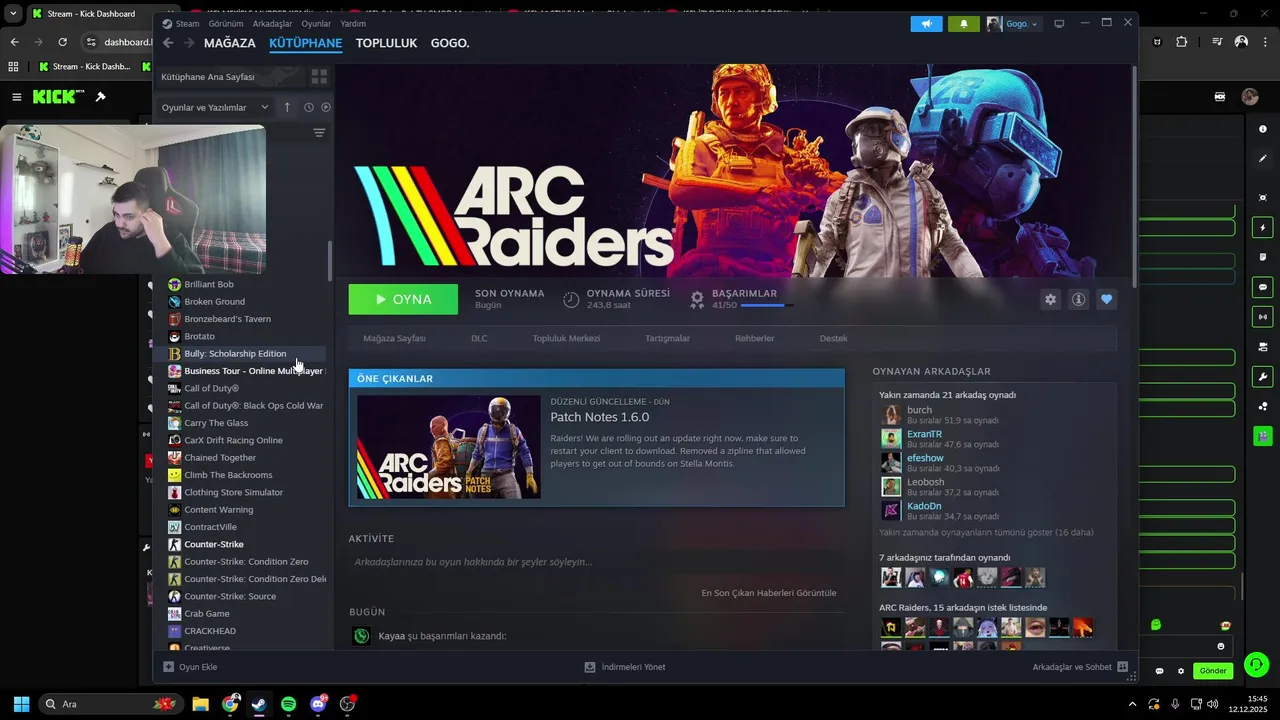Open friend burch's profile

click(919, 410)
